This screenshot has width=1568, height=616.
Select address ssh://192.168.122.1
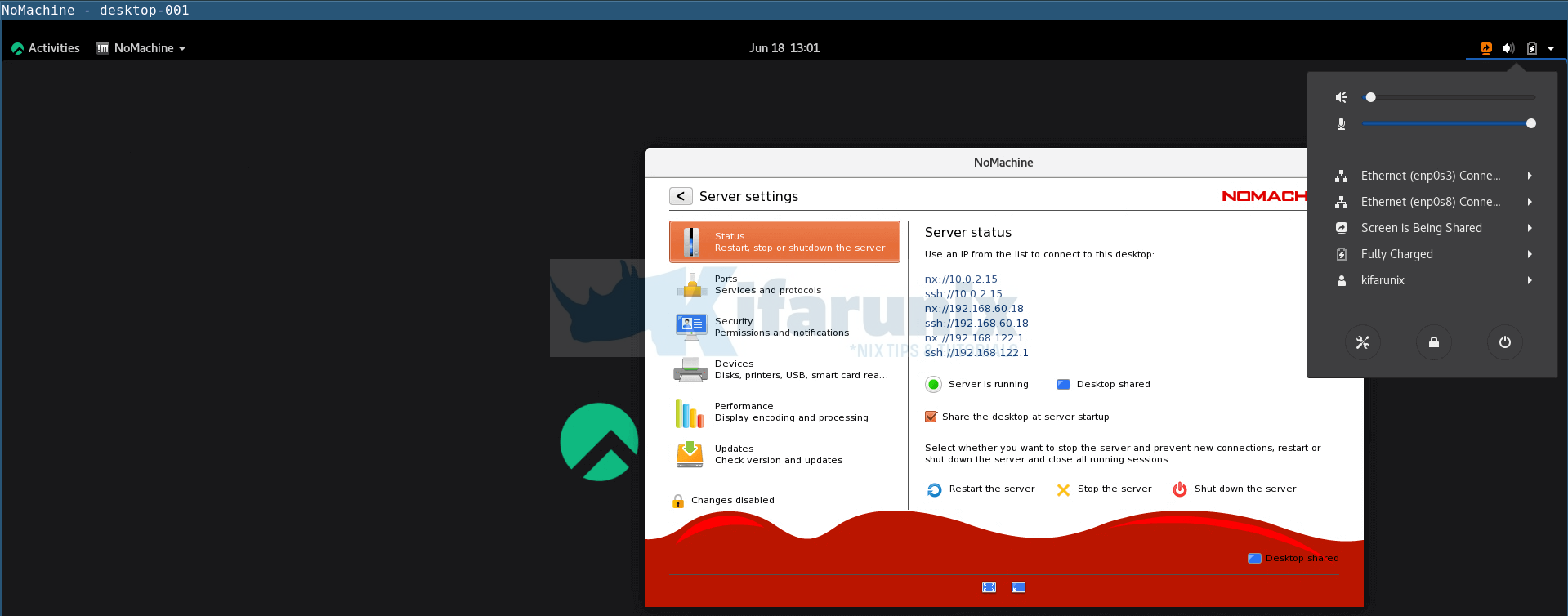976,352
